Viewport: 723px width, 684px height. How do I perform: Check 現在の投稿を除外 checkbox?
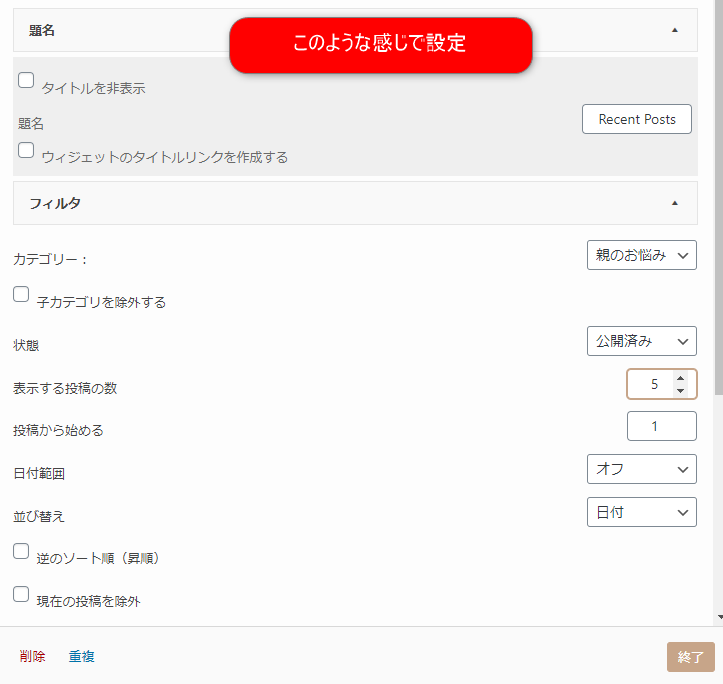tap(21, 594)
